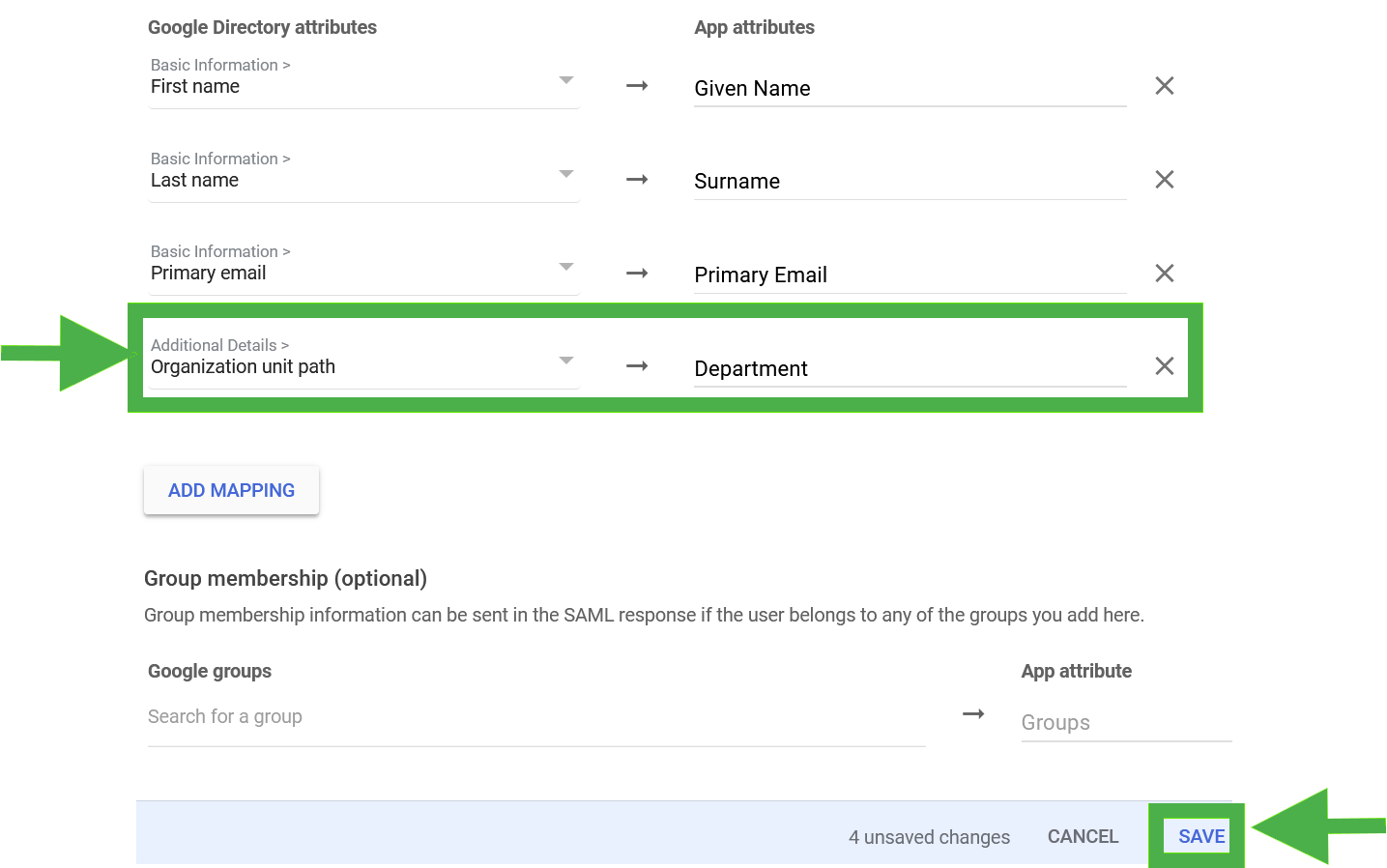Open the Last name attribute dropdown

coord(565,176)
